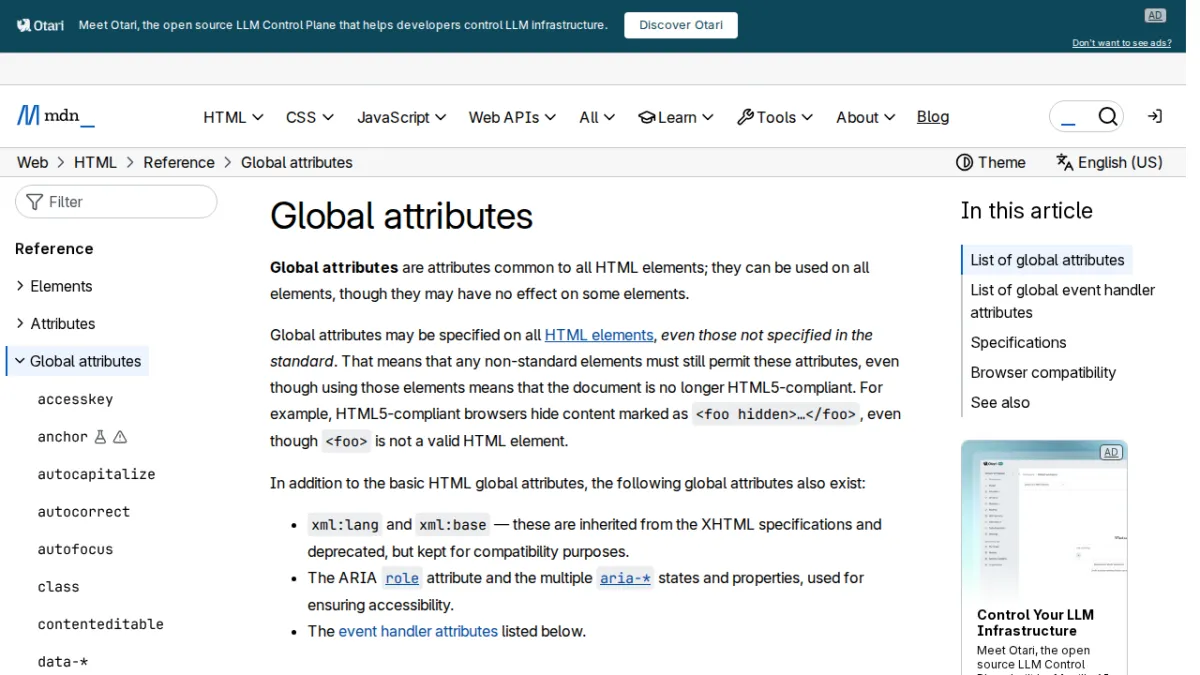Open the Learn navigation menu

(x=676, y=117)
